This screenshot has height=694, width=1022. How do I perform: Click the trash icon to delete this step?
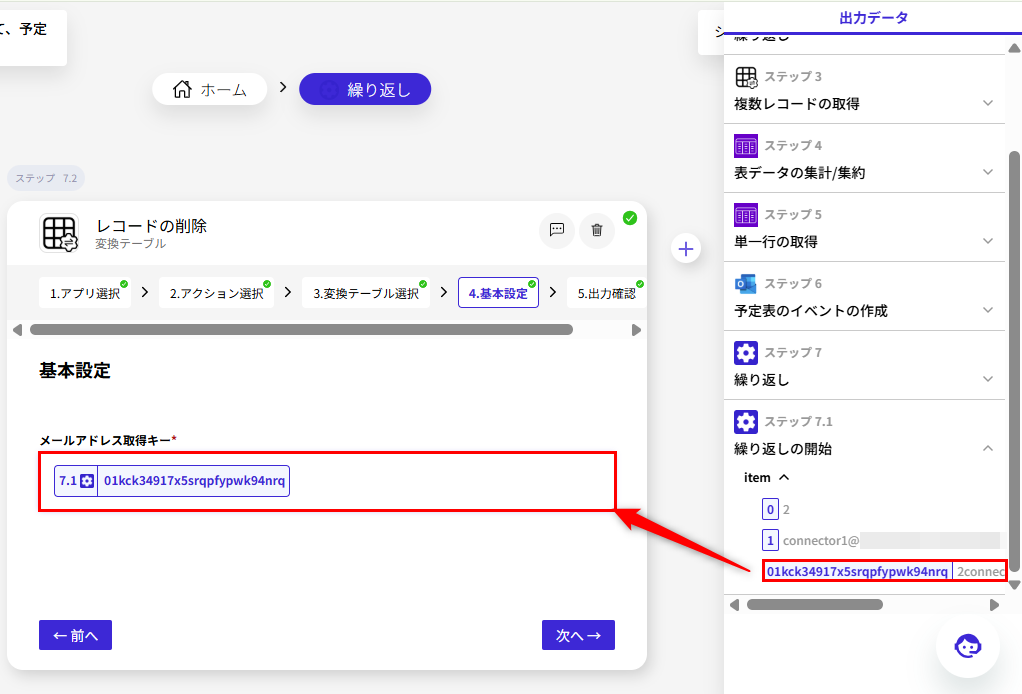coord(596,231)
